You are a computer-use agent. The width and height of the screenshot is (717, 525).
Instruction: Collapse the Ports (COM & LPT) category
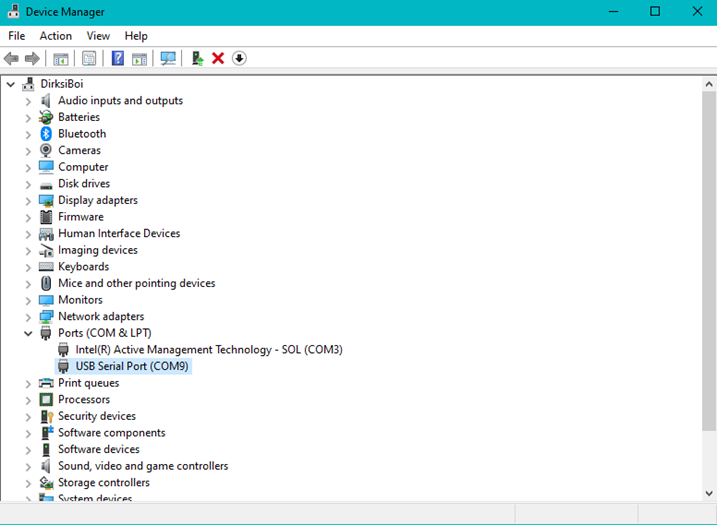point(28,333)
